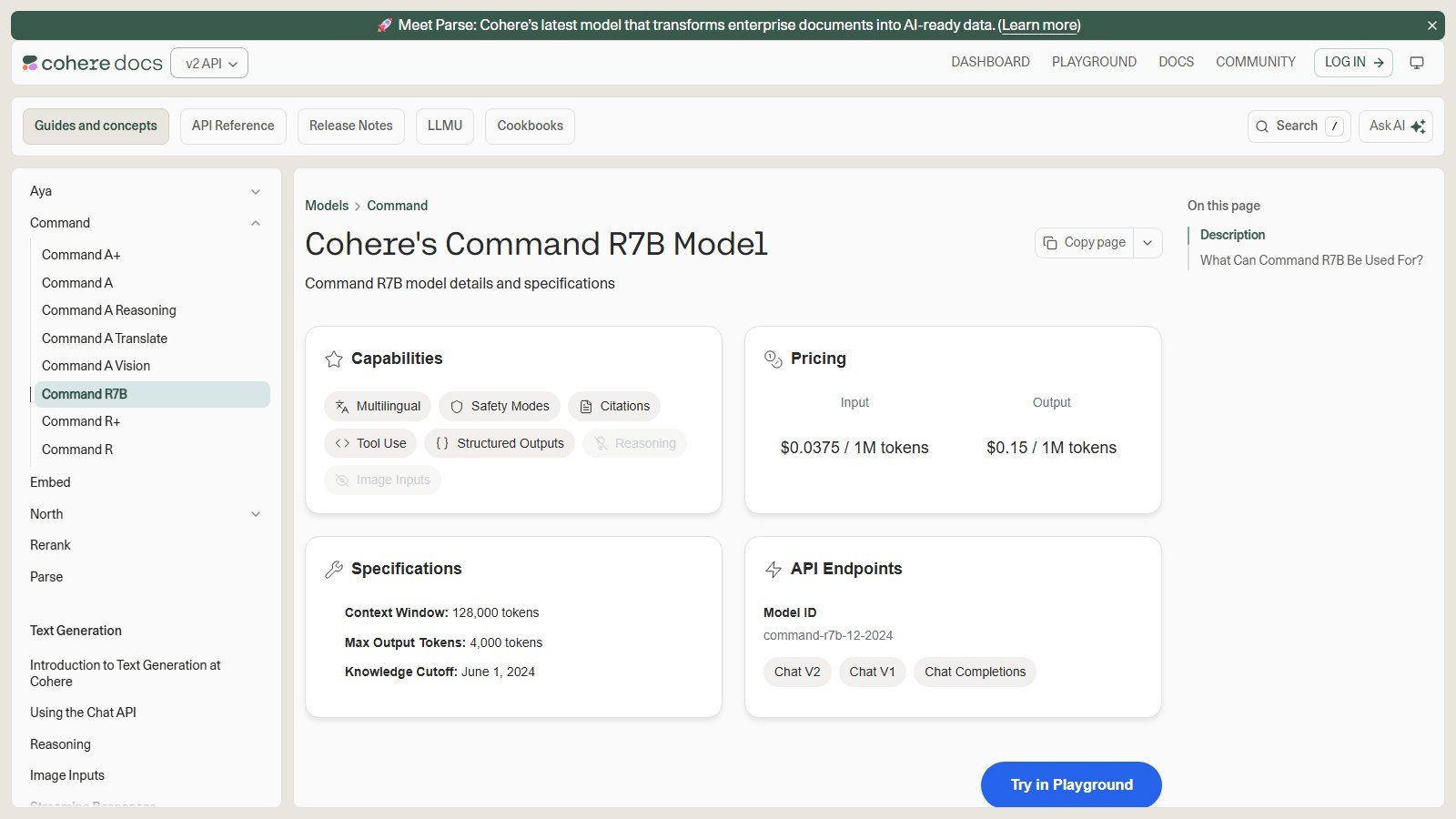
Task: Click the Log In button
Action: tap(1353, 62)
